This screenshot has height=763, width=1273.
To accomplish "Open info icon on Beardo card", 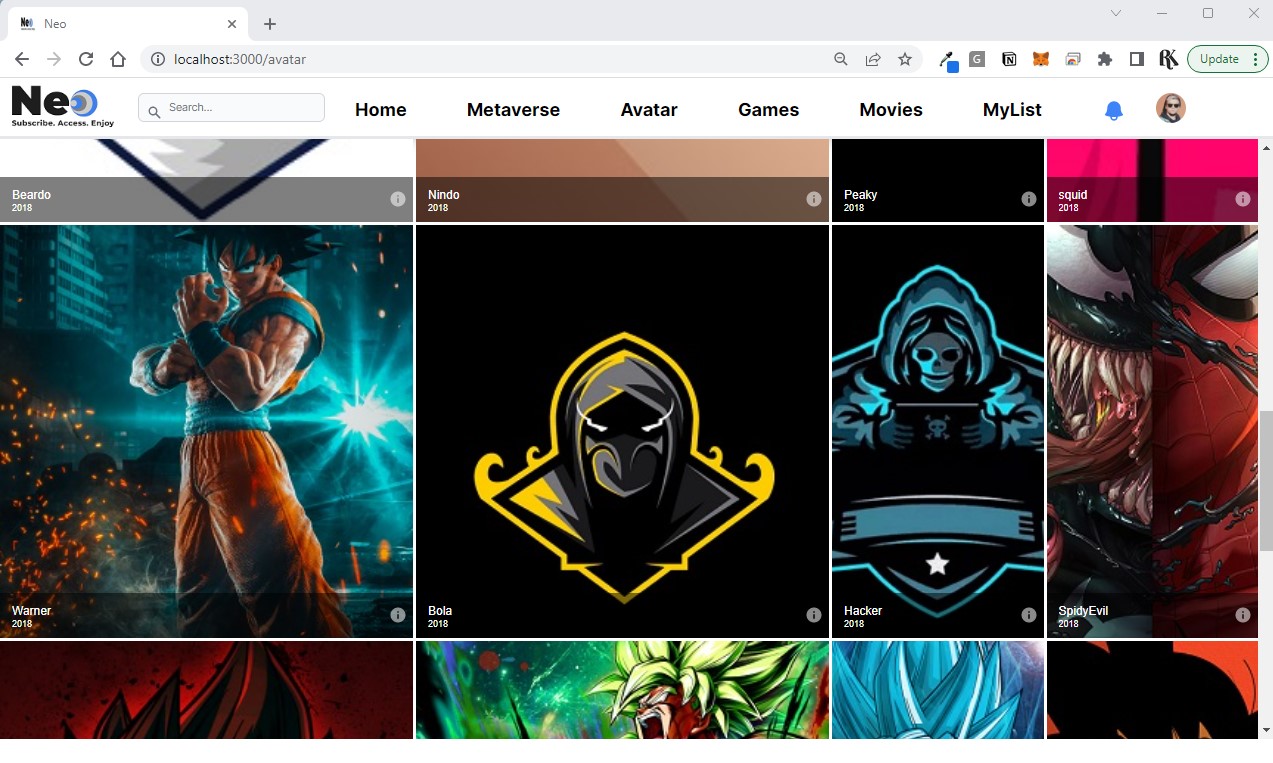I will click(398, 199).
